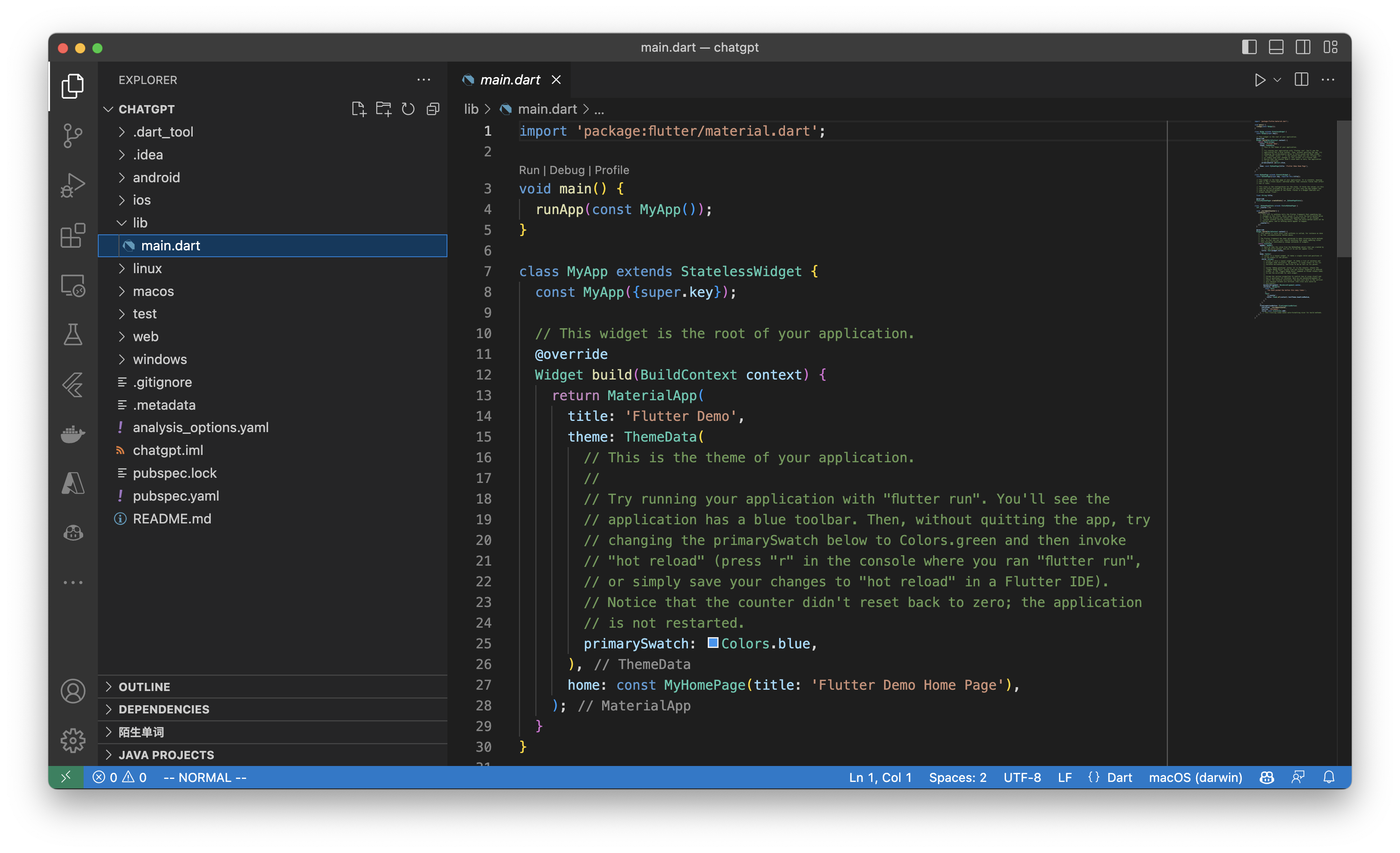Click the Run code lens link

tap(529, 170)
